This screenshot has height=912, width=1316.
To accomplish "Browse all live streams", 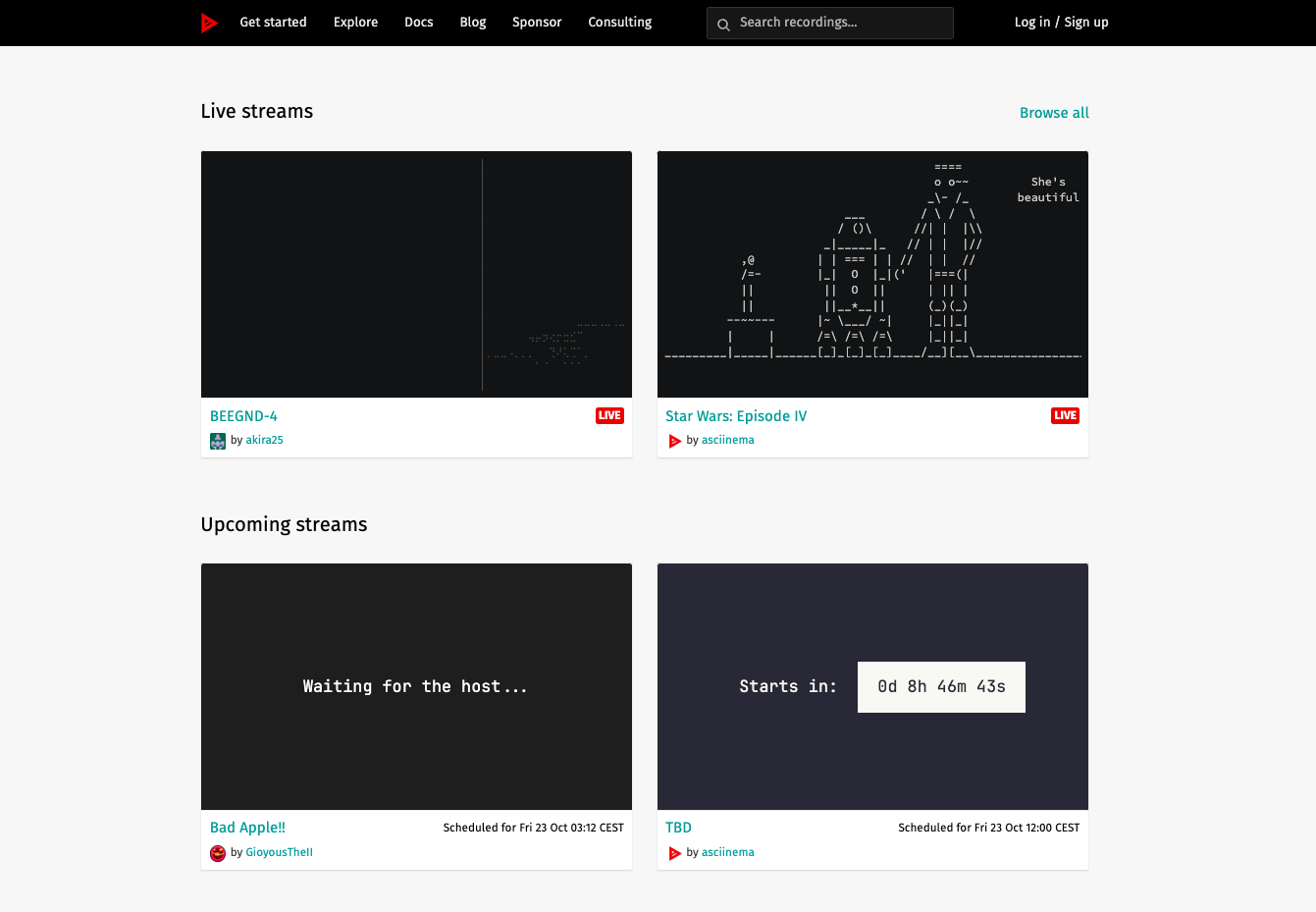I will tap(1054, 113).
